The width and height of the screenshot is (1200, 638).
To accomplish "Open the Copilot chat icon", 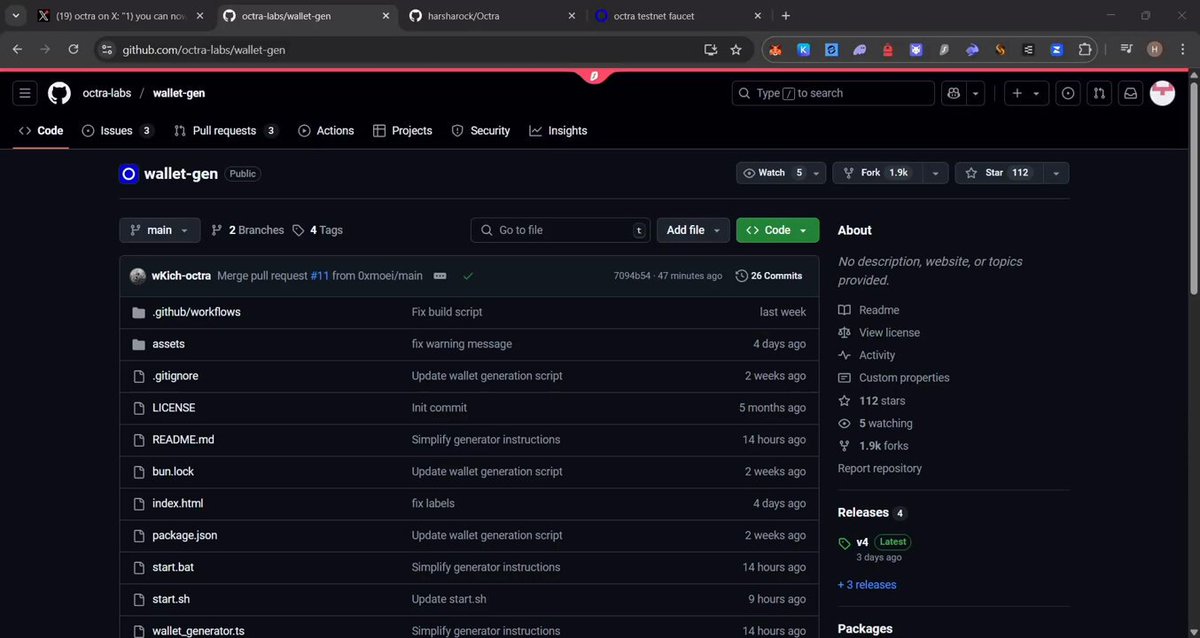I will 954,93.
